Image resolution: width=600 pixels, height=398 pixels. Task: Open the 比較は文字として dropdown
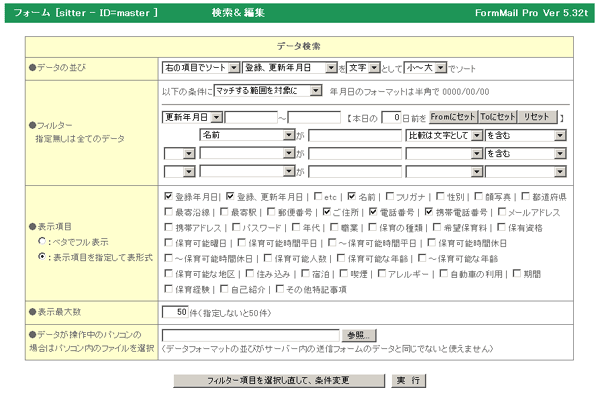(x=444, y=135)
